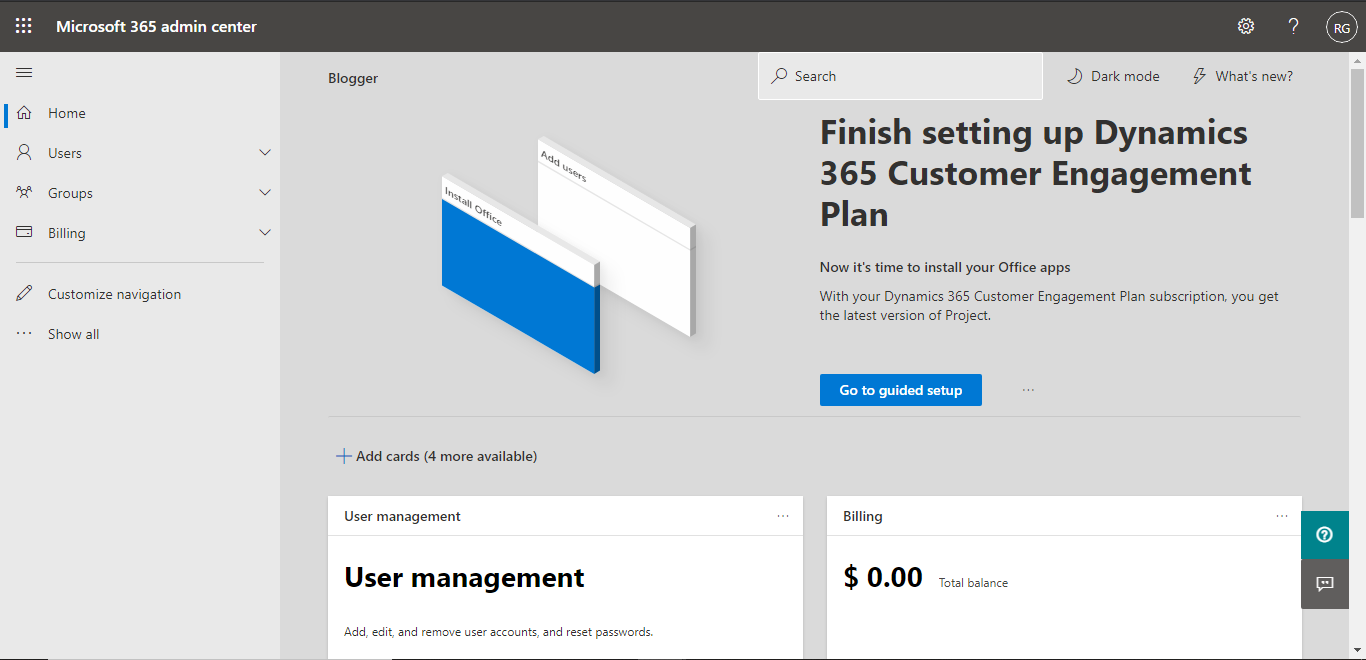Expand the Users chevron
This screenshot has height=660, width=1366.
pos(265,153)
